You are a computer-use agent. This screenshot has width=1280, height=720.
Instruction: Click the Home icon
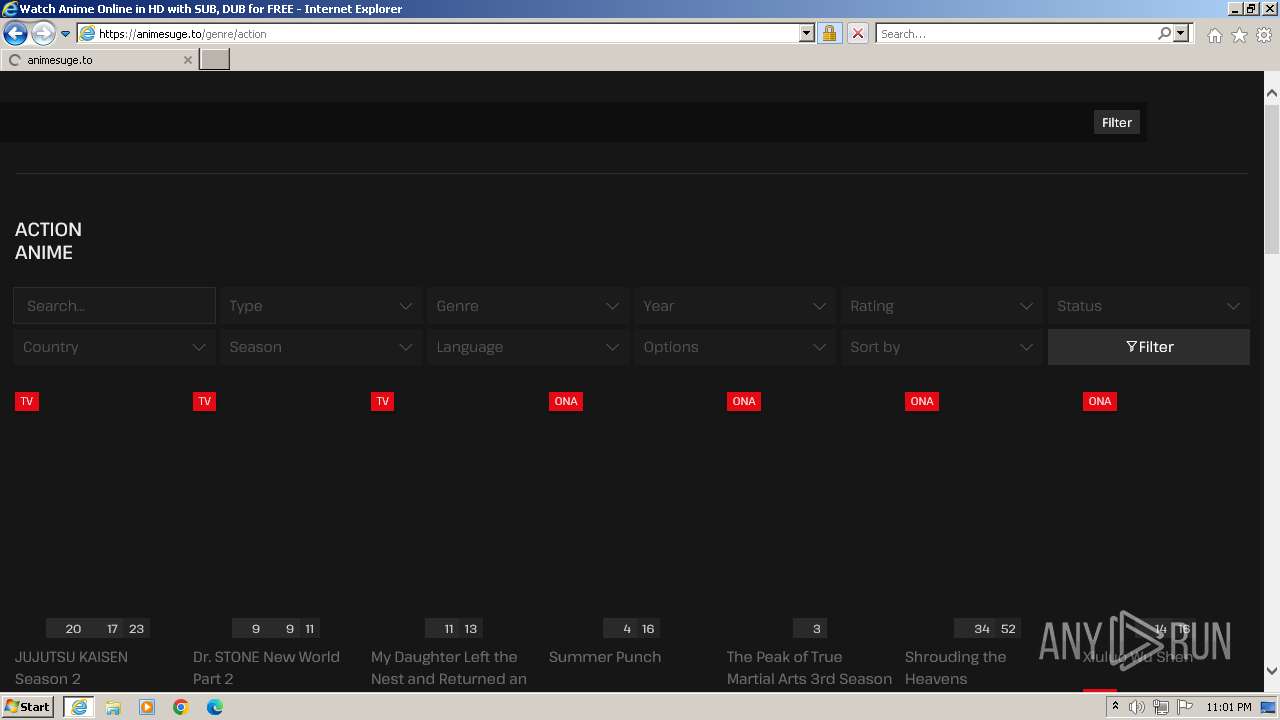coord(1214,35)
